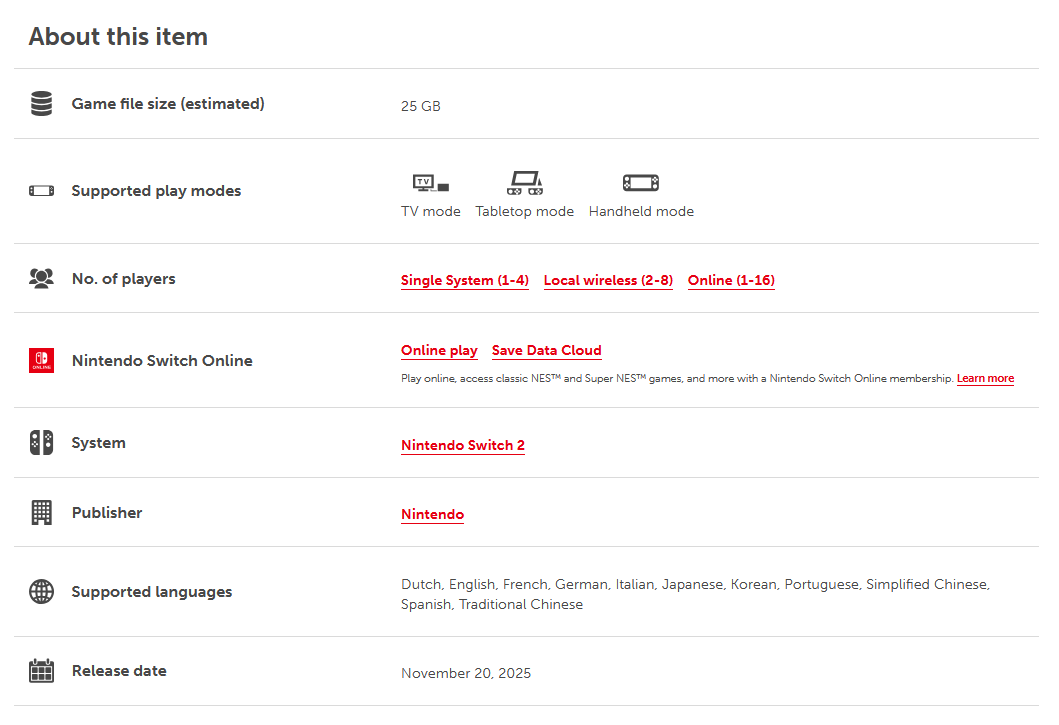Click the Supported languages label
The image size is (1059, 725).
[x=152, y=591]
